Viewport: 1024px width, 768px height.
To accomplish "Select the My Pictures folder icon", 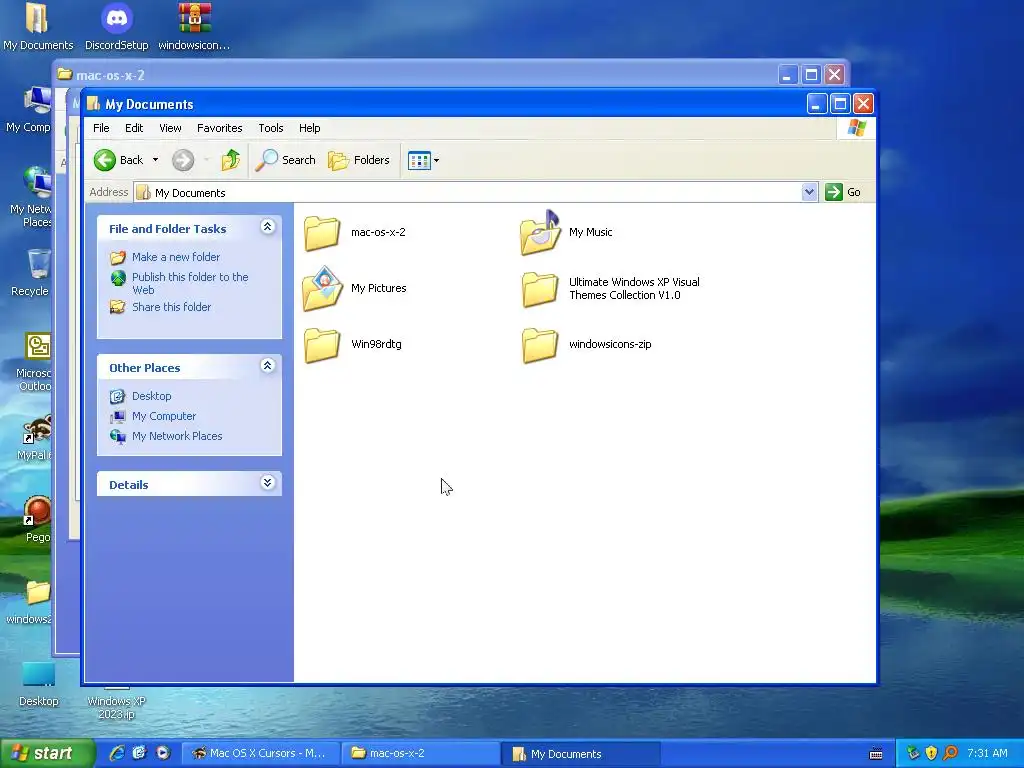I will click(323, 288).
